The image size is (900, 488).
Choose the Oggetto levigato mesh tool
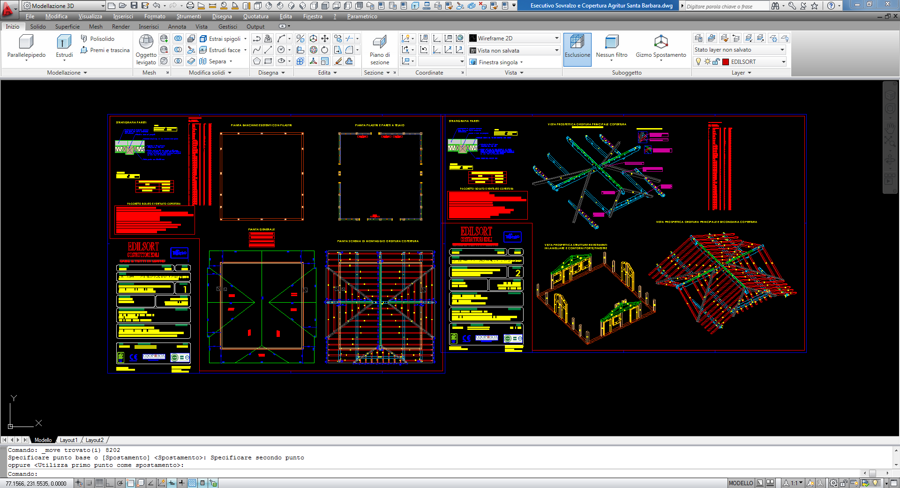(146, 49)
